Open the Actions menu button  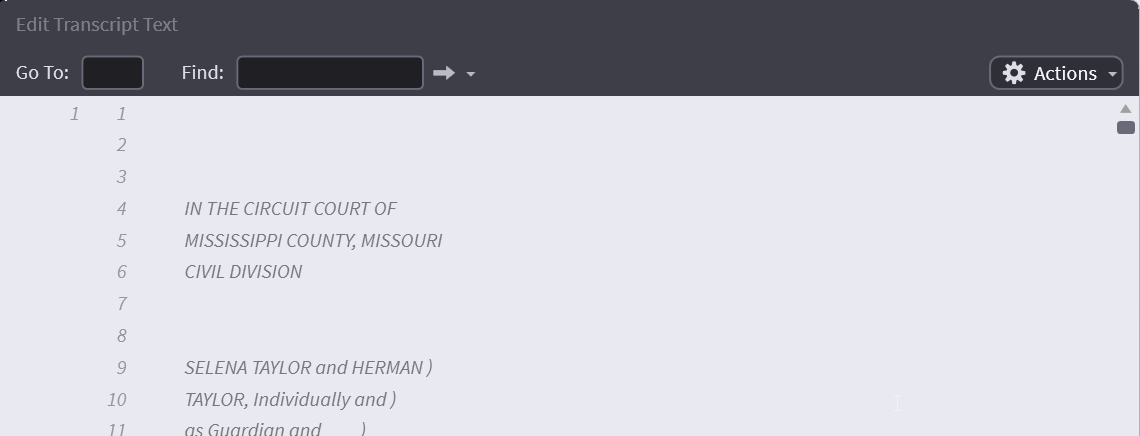point(1056,73)
